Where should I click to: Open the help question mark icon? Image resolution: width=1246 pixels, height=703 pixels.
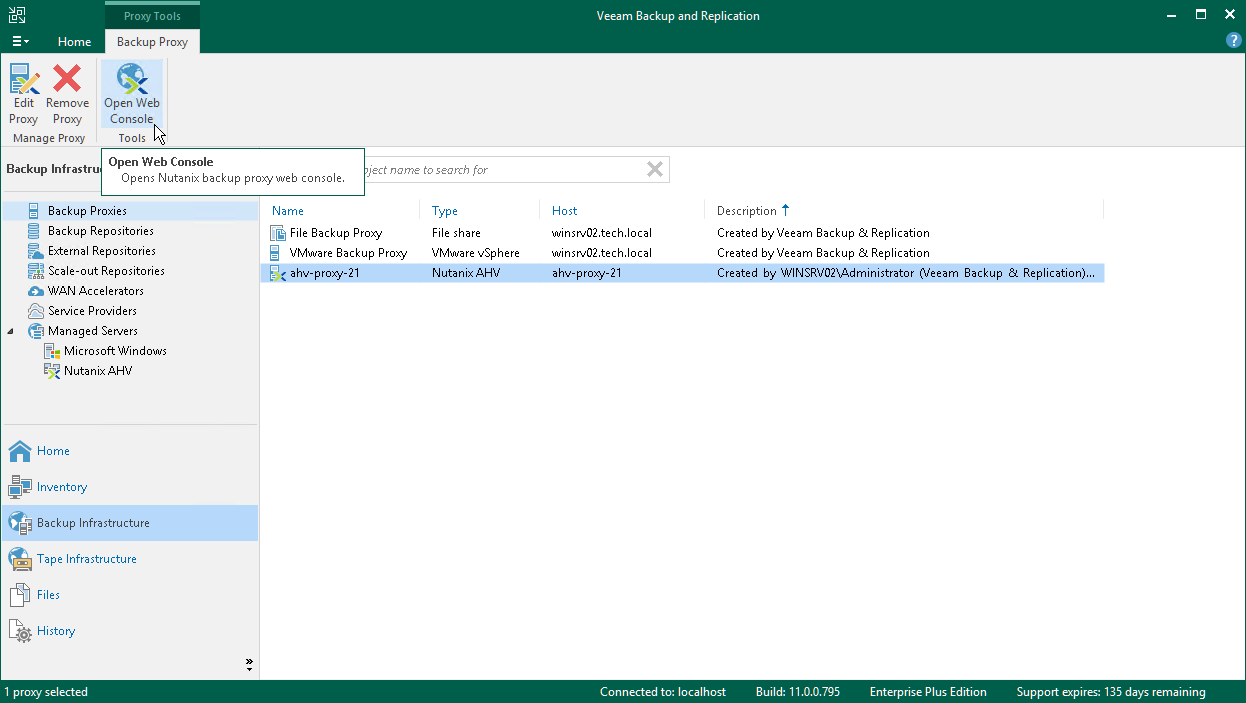[x=1234, y=41]
